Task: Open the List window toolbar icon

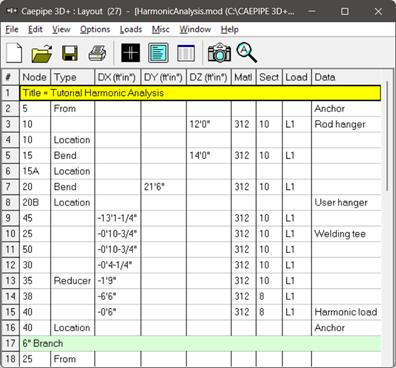Action: click(x=186, y=53)
